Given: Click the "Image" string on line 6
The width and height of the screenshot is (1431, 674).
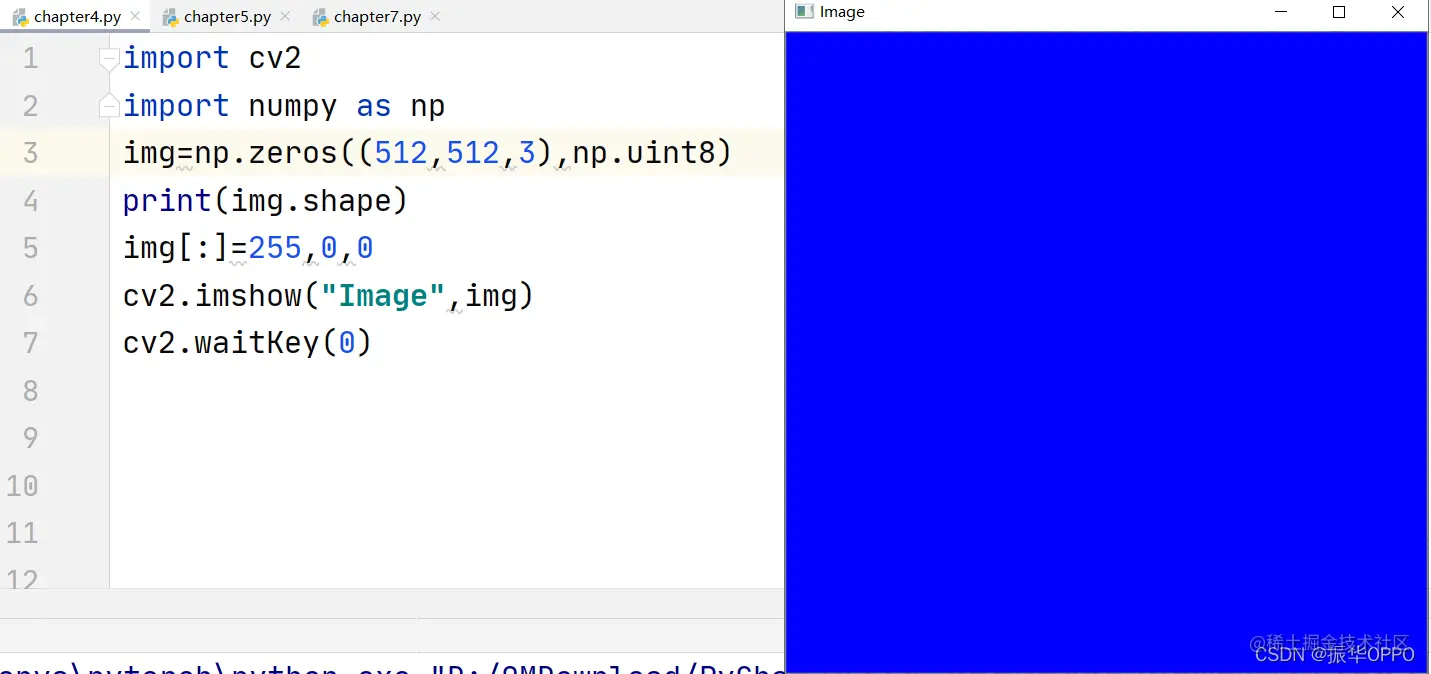Looking at the screenshot, I should pos(384,296).
